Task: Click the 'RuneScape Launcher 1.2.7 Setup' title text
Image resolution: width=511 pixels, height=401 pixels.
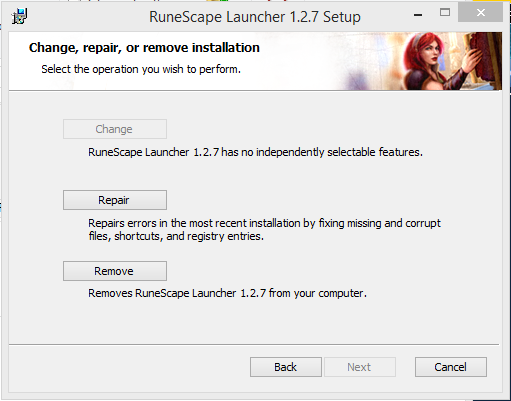Action: 255,17
